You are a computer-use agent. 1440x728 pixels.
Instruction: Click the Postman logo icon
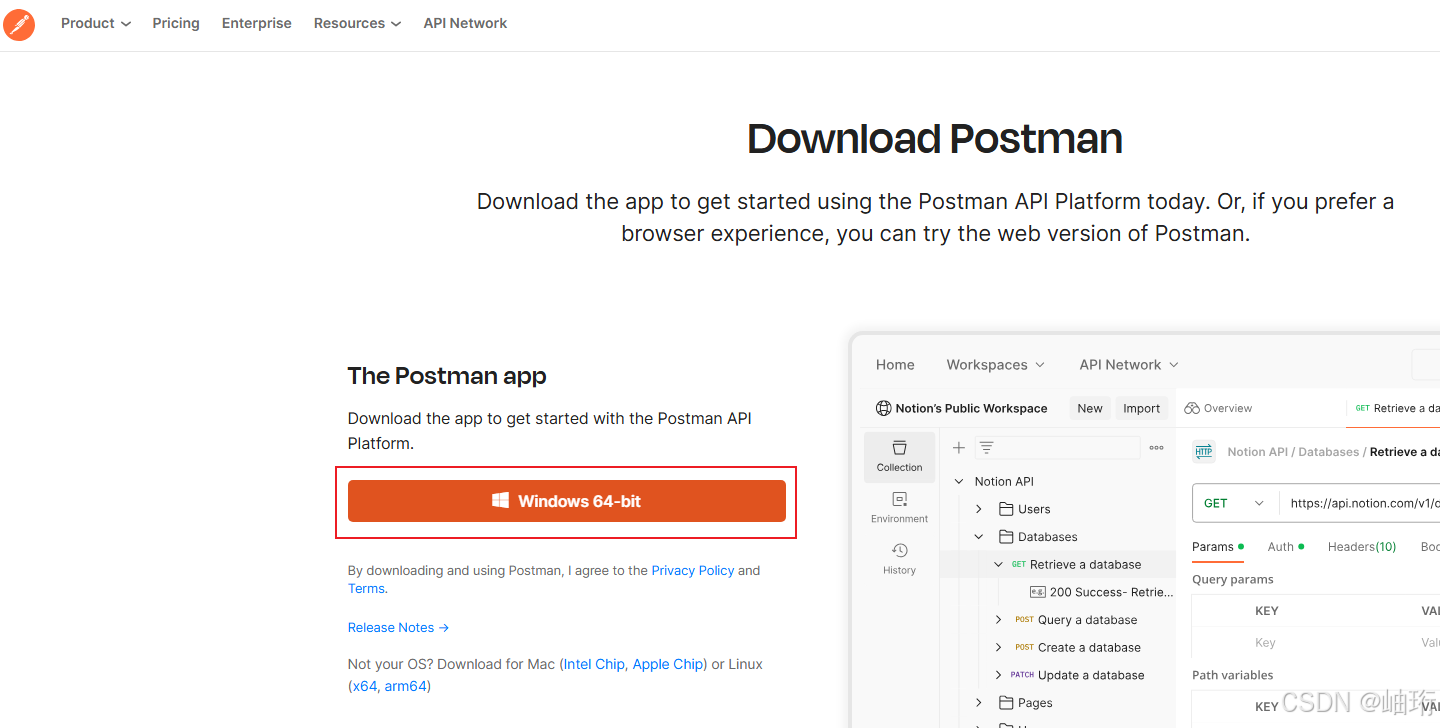tap(19, 24)
